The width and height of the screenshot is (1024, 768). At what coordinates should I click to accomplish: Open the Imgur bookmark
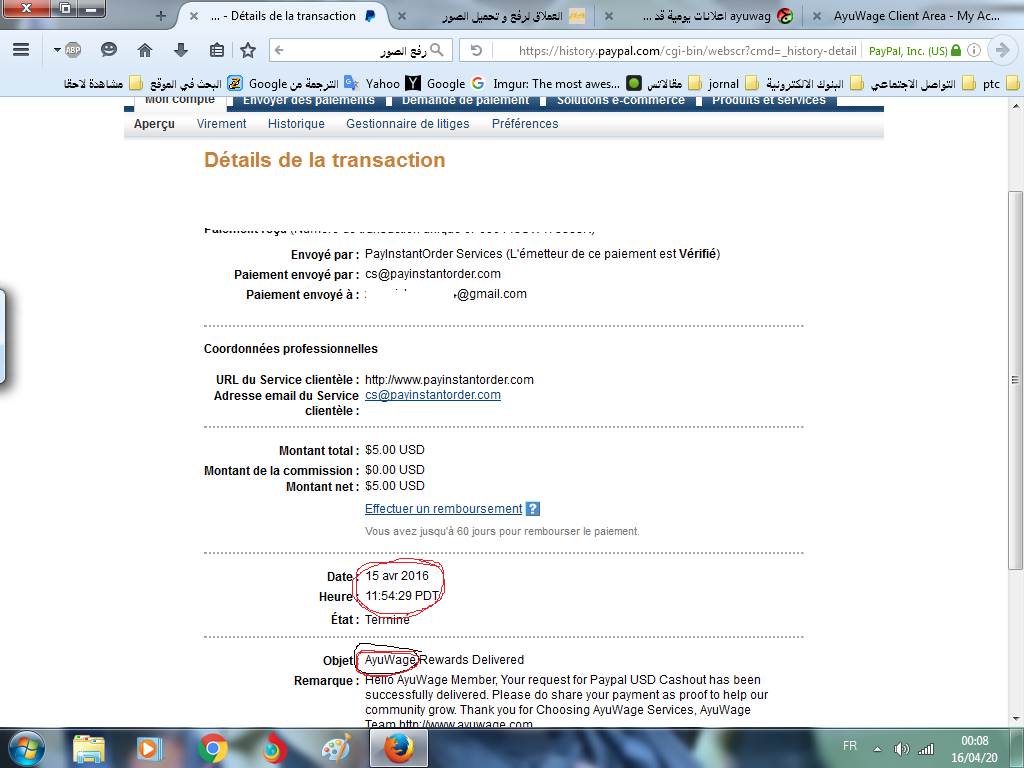567,83
